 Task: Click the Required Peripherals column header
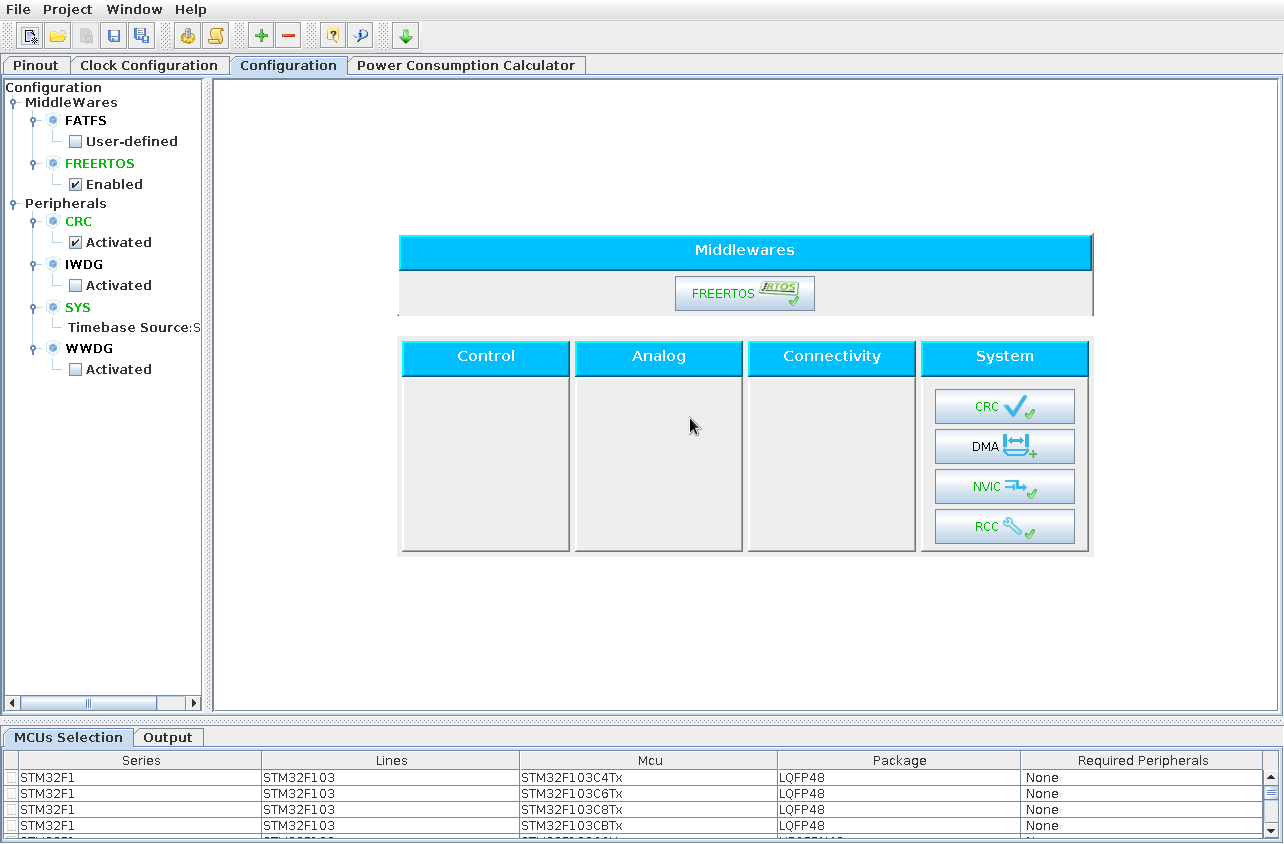click(x=1143, y=761)
